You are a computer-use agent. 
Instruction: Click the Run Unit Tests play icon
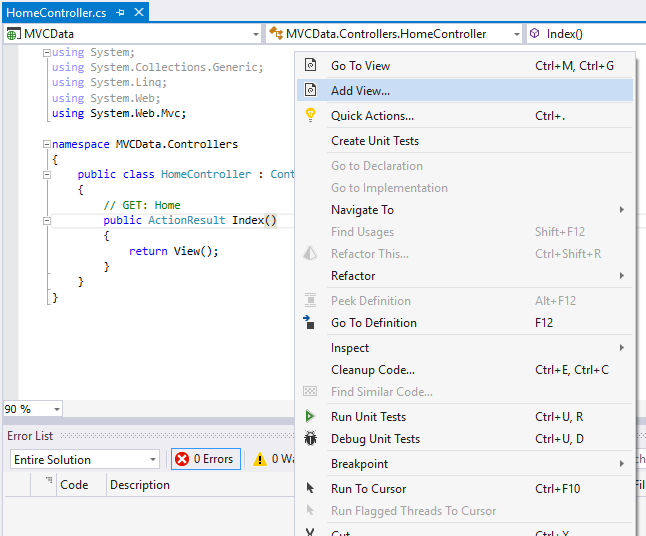(x=310, y=417)
